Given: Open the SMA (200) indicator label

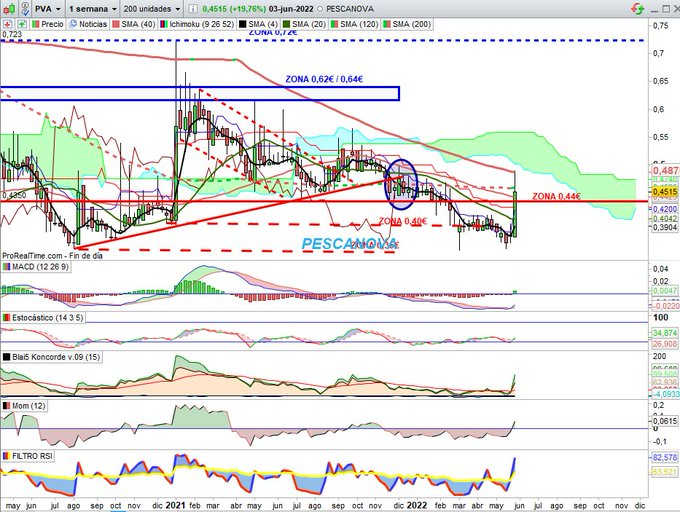Looking at the screenshot, I should coord(407,24).
